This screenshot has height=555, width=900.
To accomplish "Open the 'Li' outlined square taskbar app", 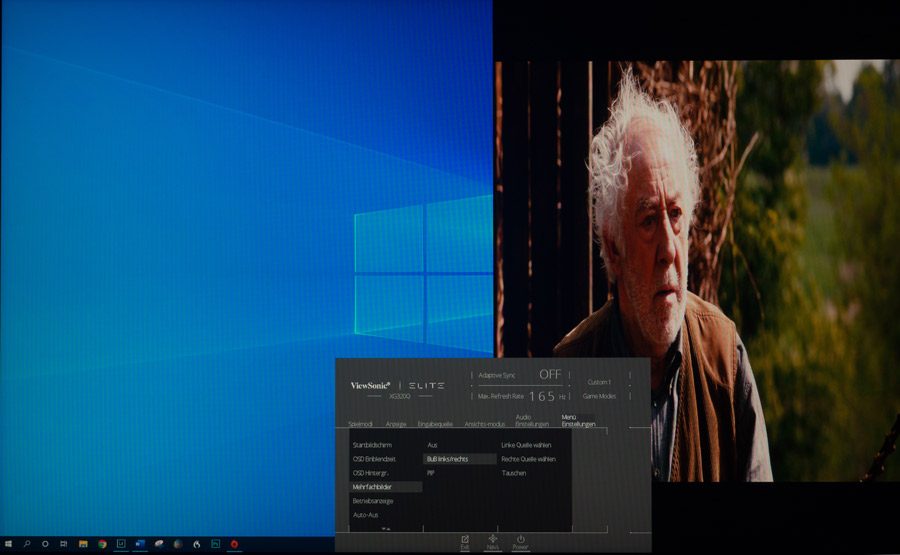I will [121, 544].
